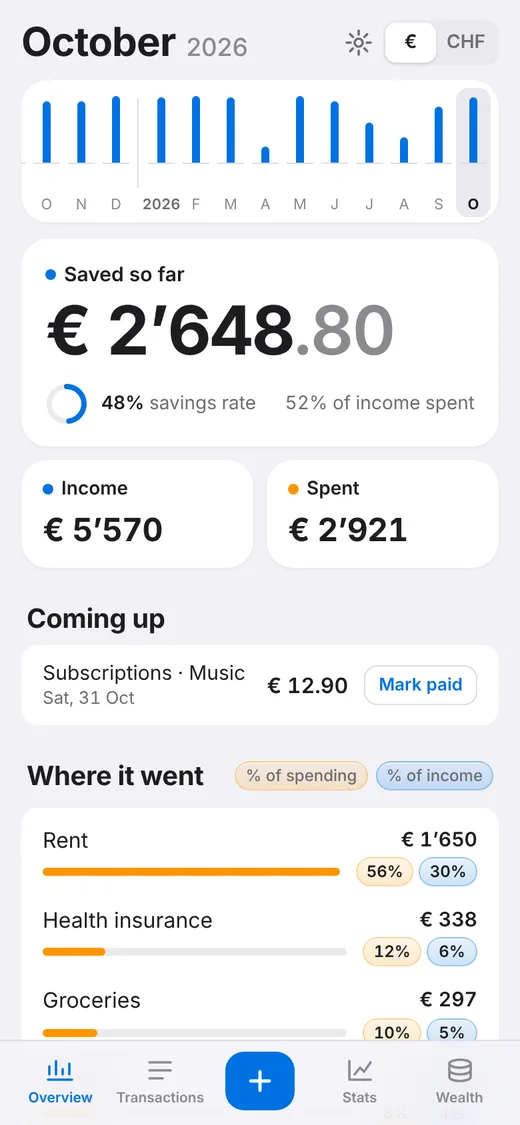Switch currency to € euro
This screenshot has height=1125, width=520.
[x=410, y=42]
